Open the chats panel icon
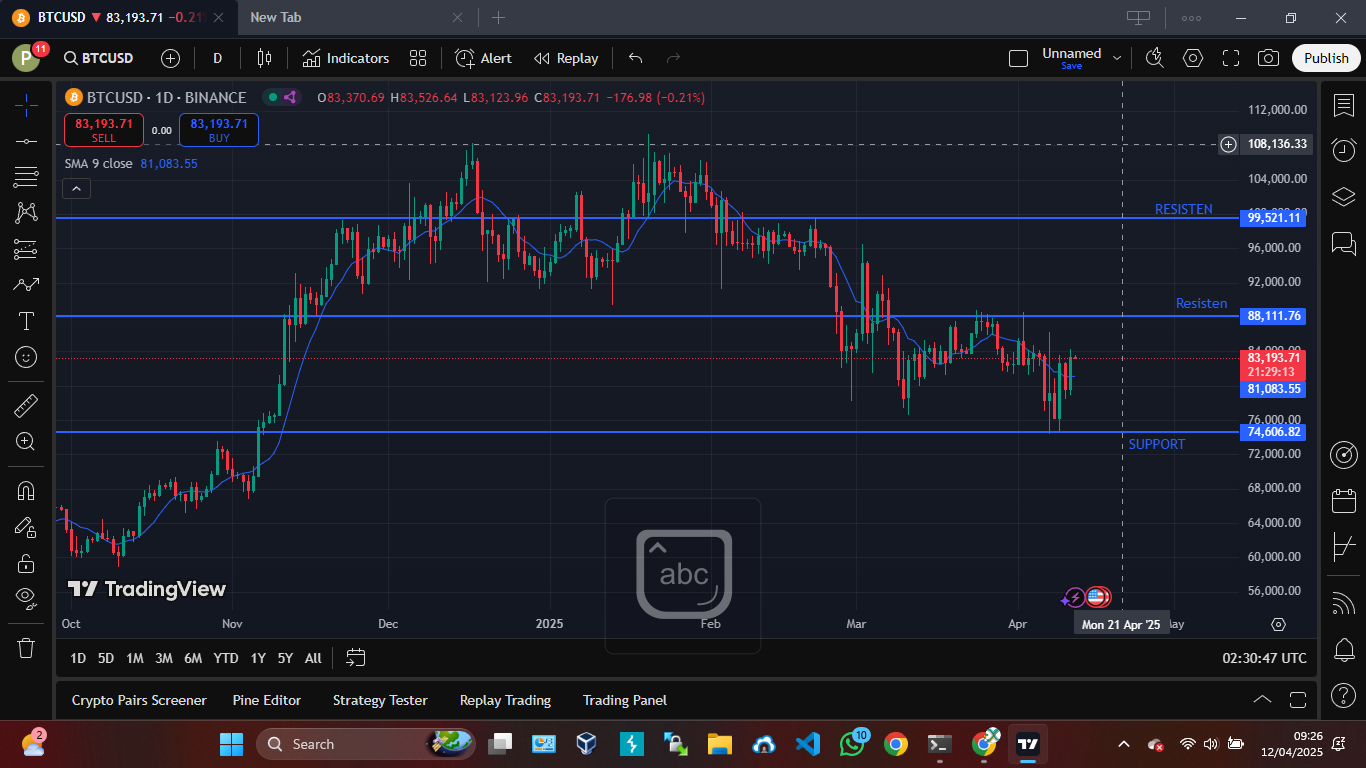The height and width of the screenshot is (768, 1366). click(1343, 242)
